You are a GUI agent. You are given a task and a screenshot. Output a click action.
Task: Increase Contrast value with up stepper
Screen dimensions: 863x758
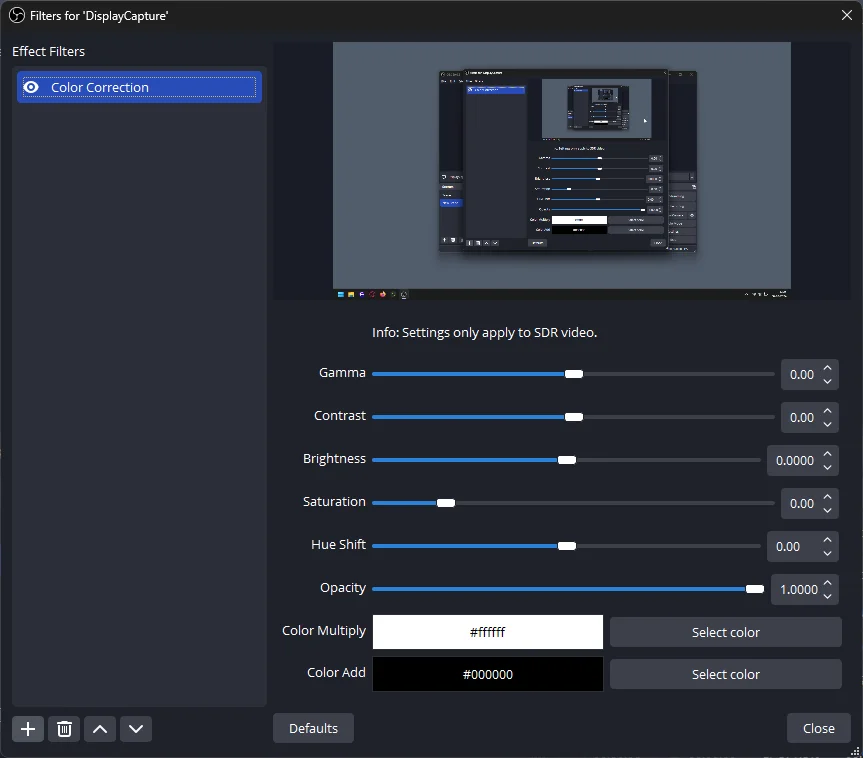coord(827,411)
